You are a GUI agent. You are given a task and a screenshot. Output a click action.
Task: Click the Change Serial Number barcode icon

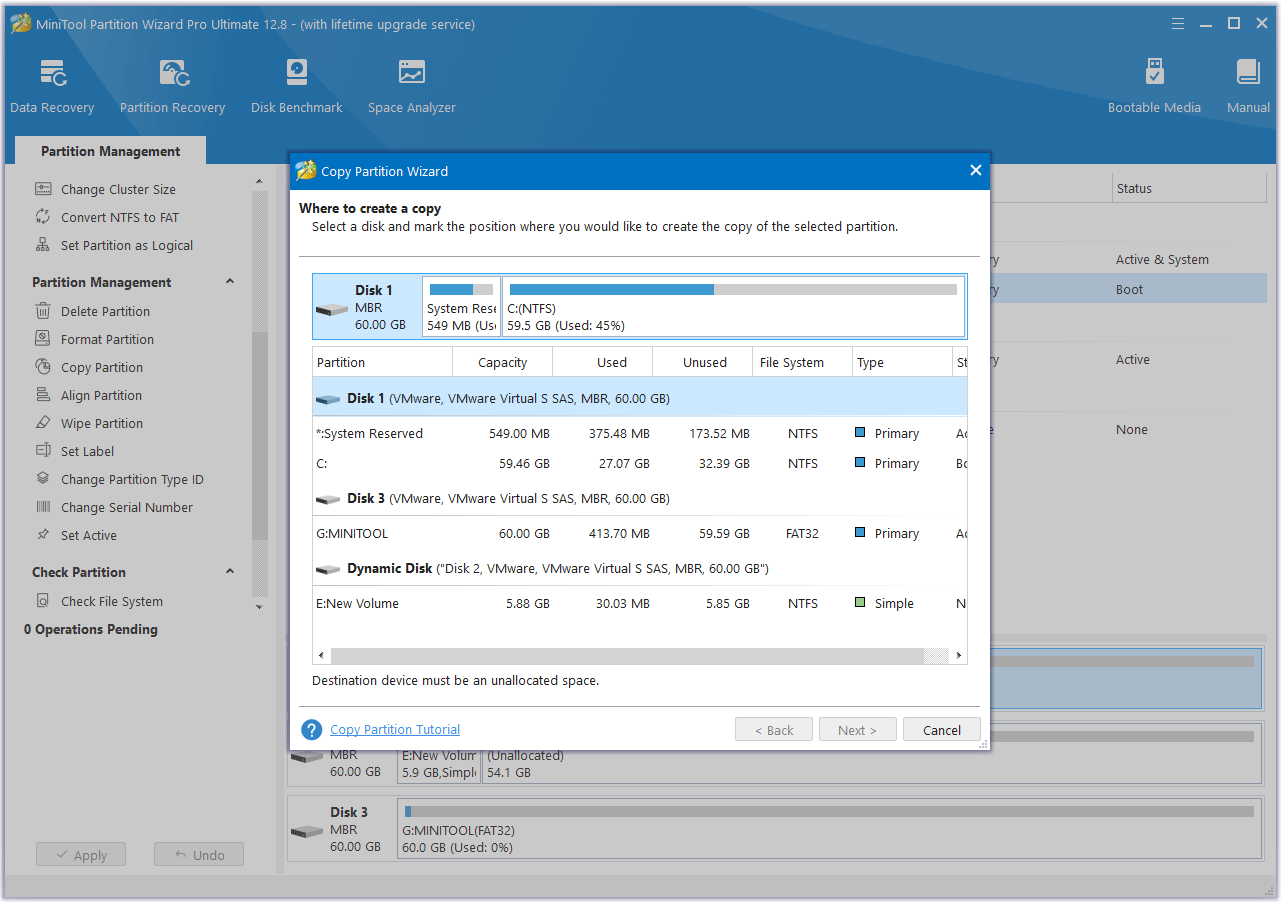(x=43, y=507)
